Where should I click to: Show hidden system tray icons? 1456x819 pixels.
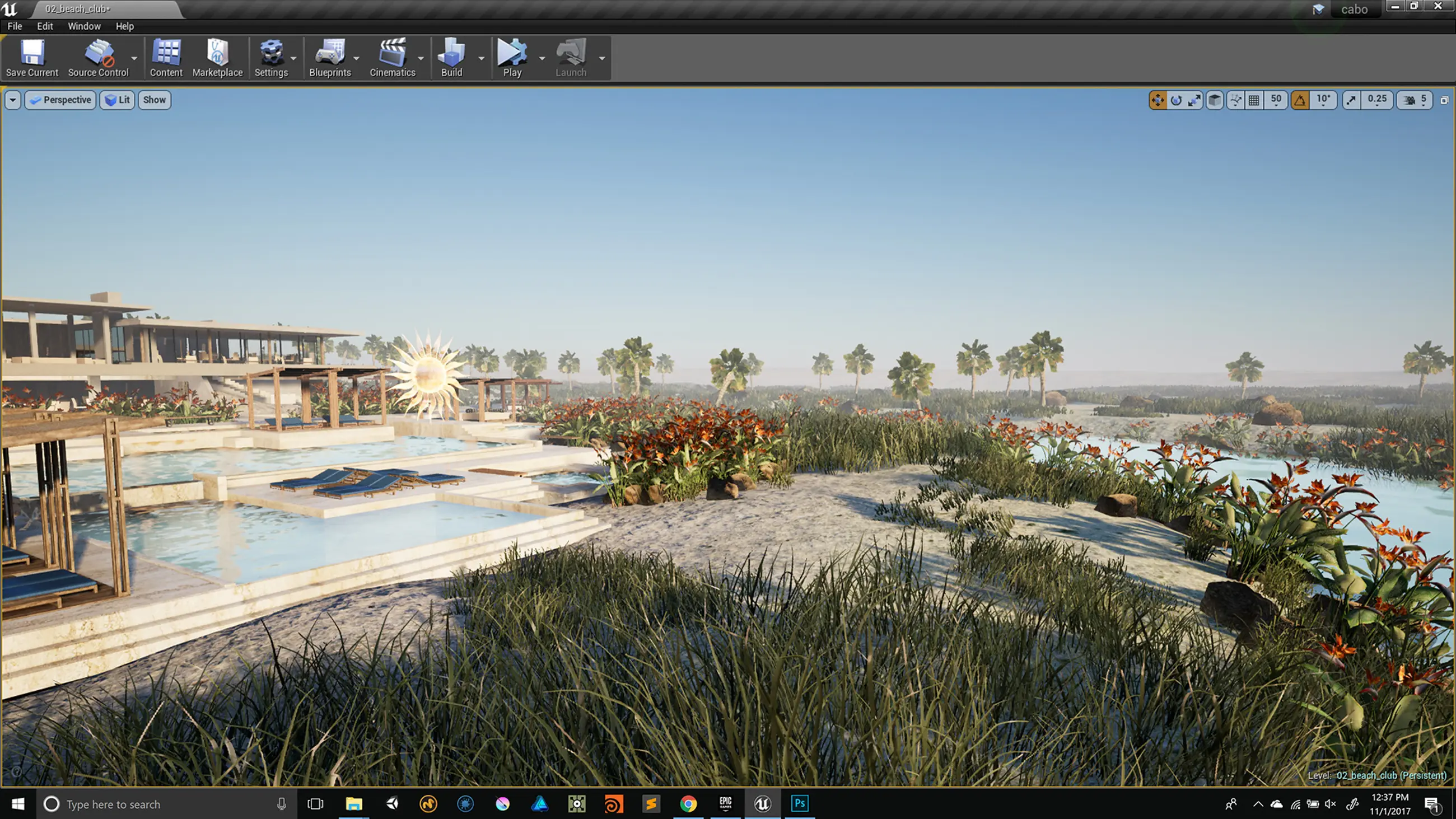click(1258, 804)
